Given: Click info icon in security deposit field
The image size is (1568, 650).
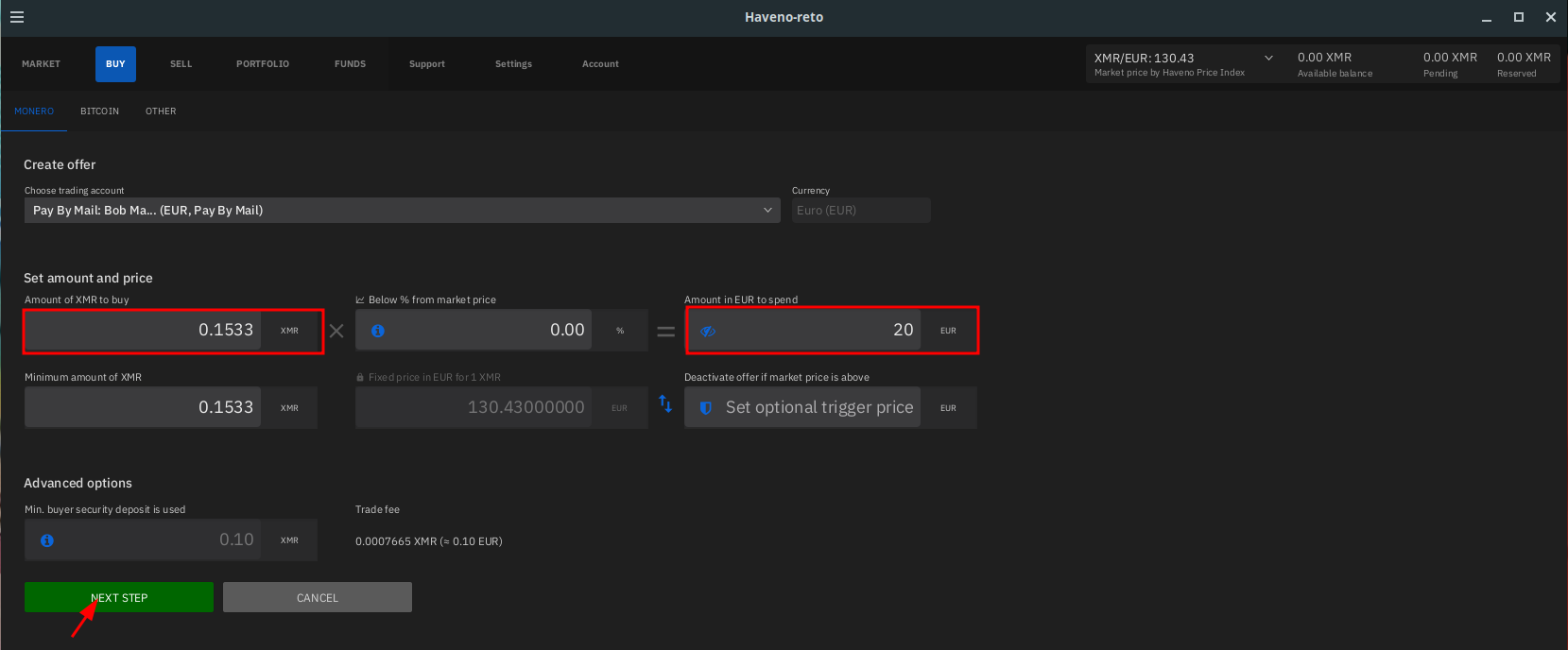Looking at the screenshot, I should 47,540.
